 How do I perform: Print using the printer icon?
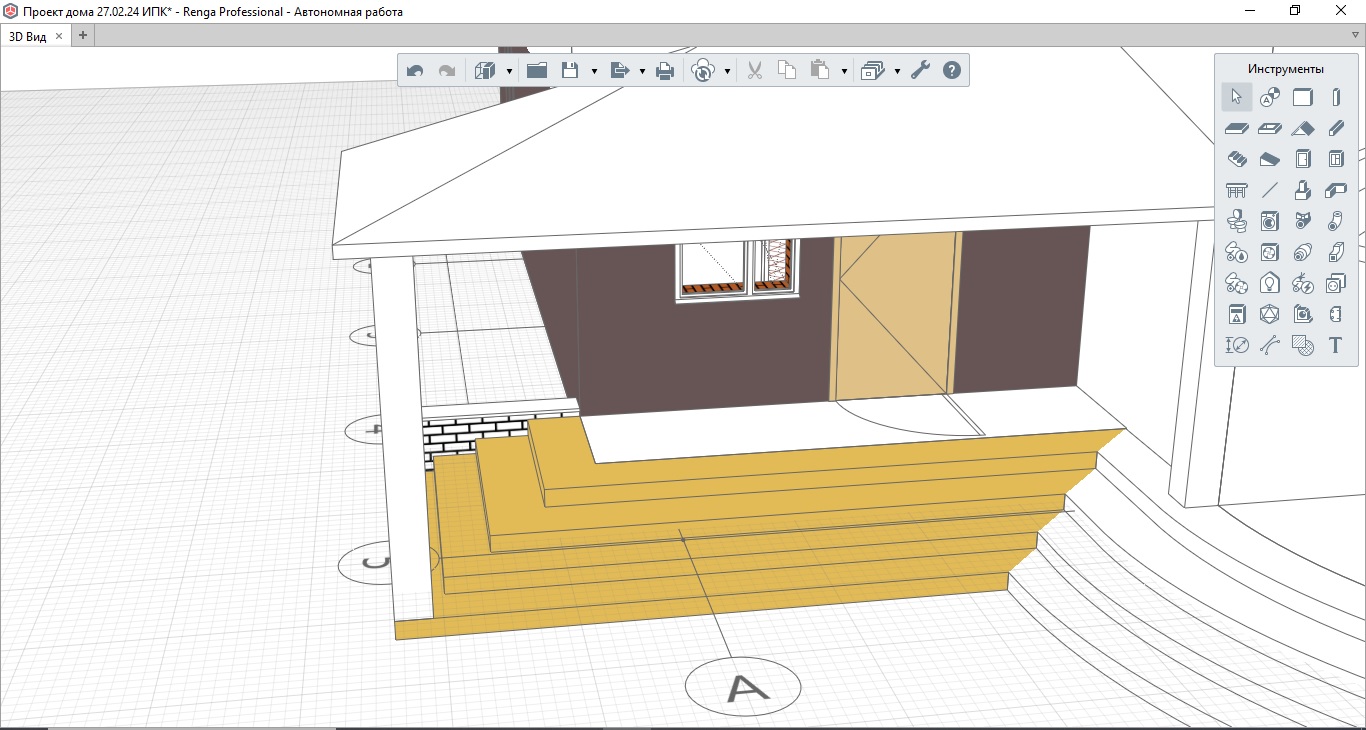coord(665,70)
